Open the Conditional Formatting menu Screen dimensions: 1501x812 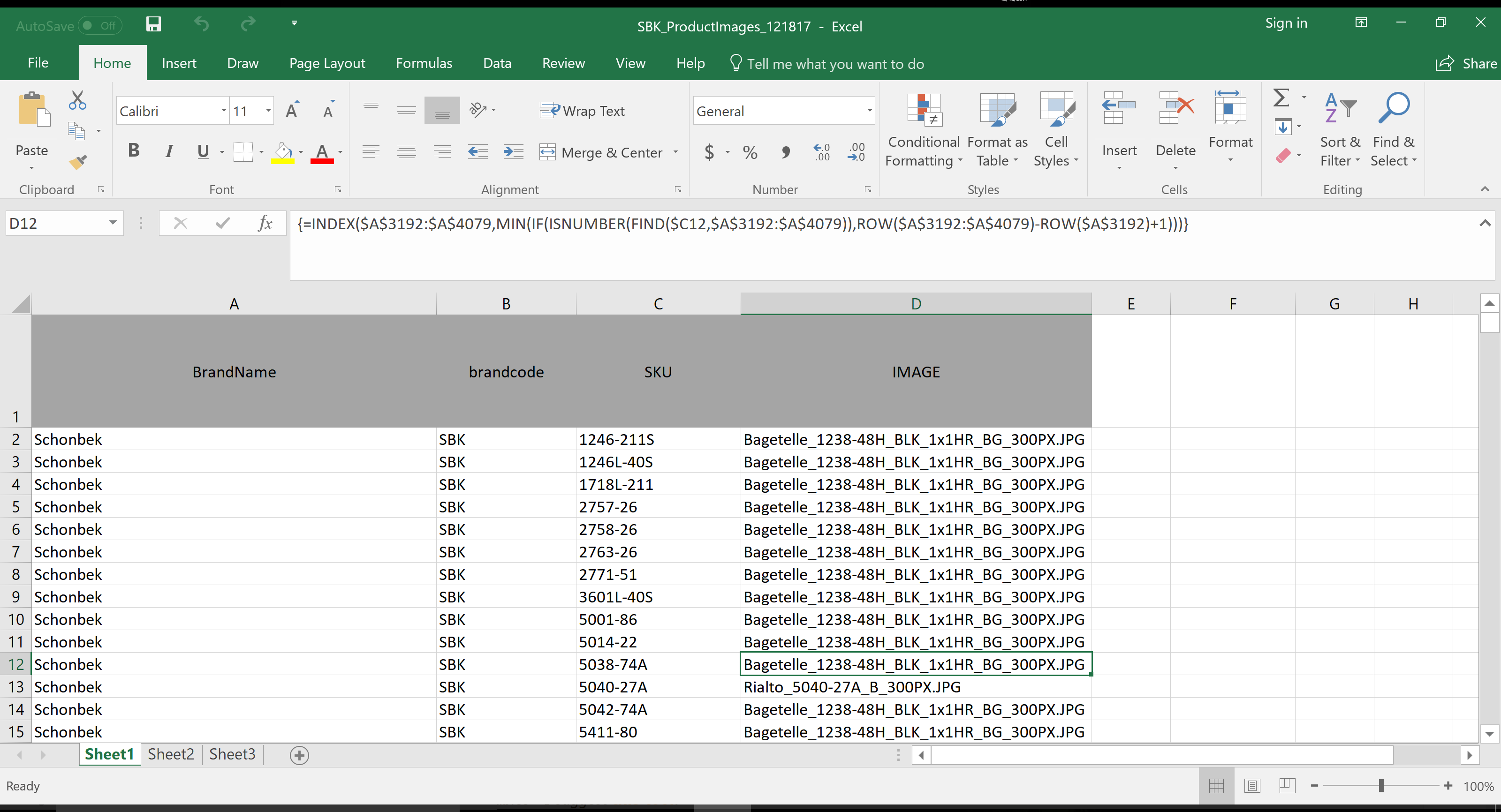point(924,130)
